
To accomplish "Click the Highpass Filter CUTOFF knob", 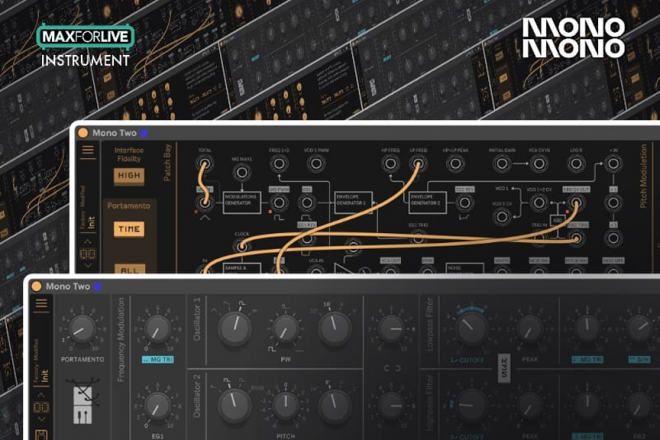I will [x=471, y=406].
